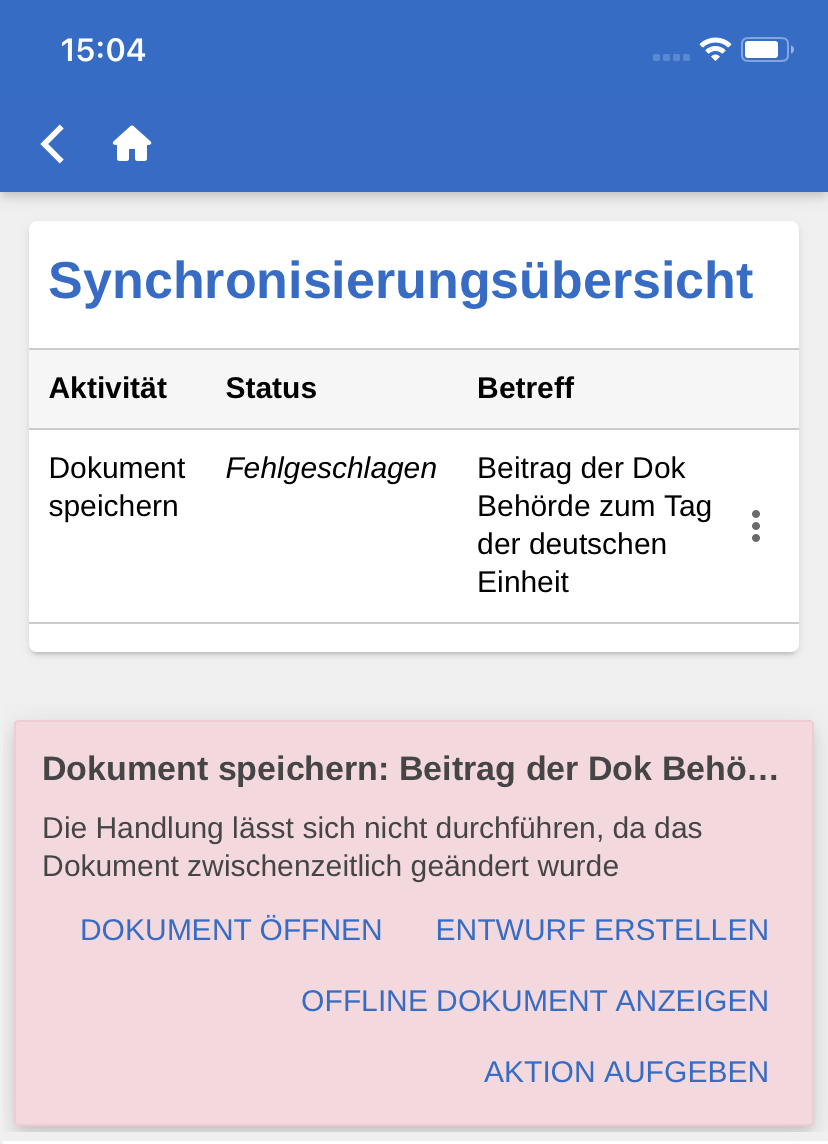Screen dimensions: 828x1144
Task: Tap the 15:04 clock in status bar
Action: (103, 50)
